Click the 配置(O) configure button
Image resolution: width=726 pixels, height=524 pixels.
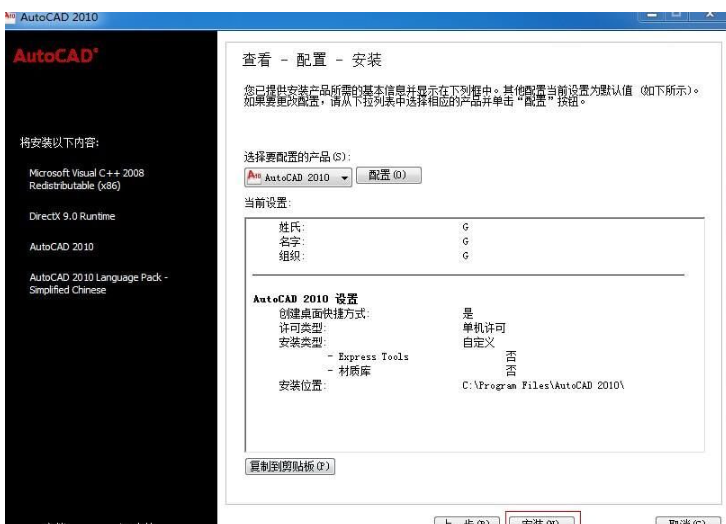pyautogui.click(x=389, y=175)
